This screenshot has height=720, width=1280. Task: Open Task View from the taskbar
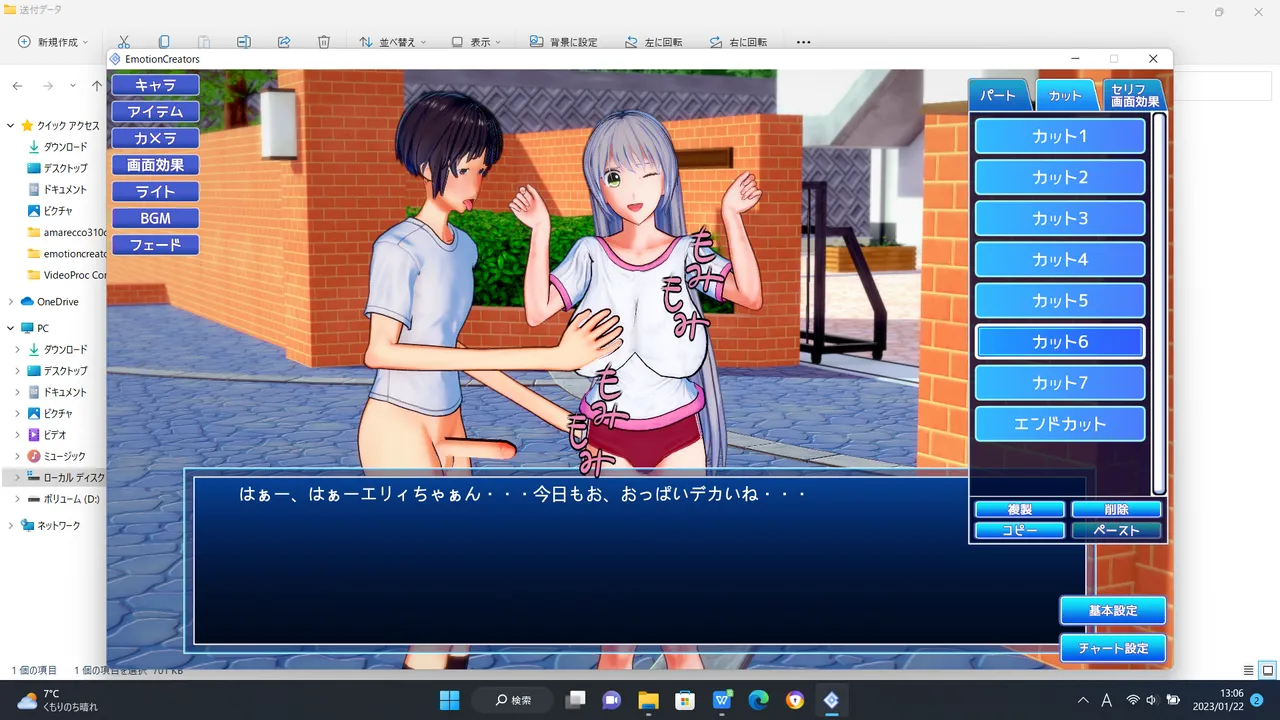point(575,700)
